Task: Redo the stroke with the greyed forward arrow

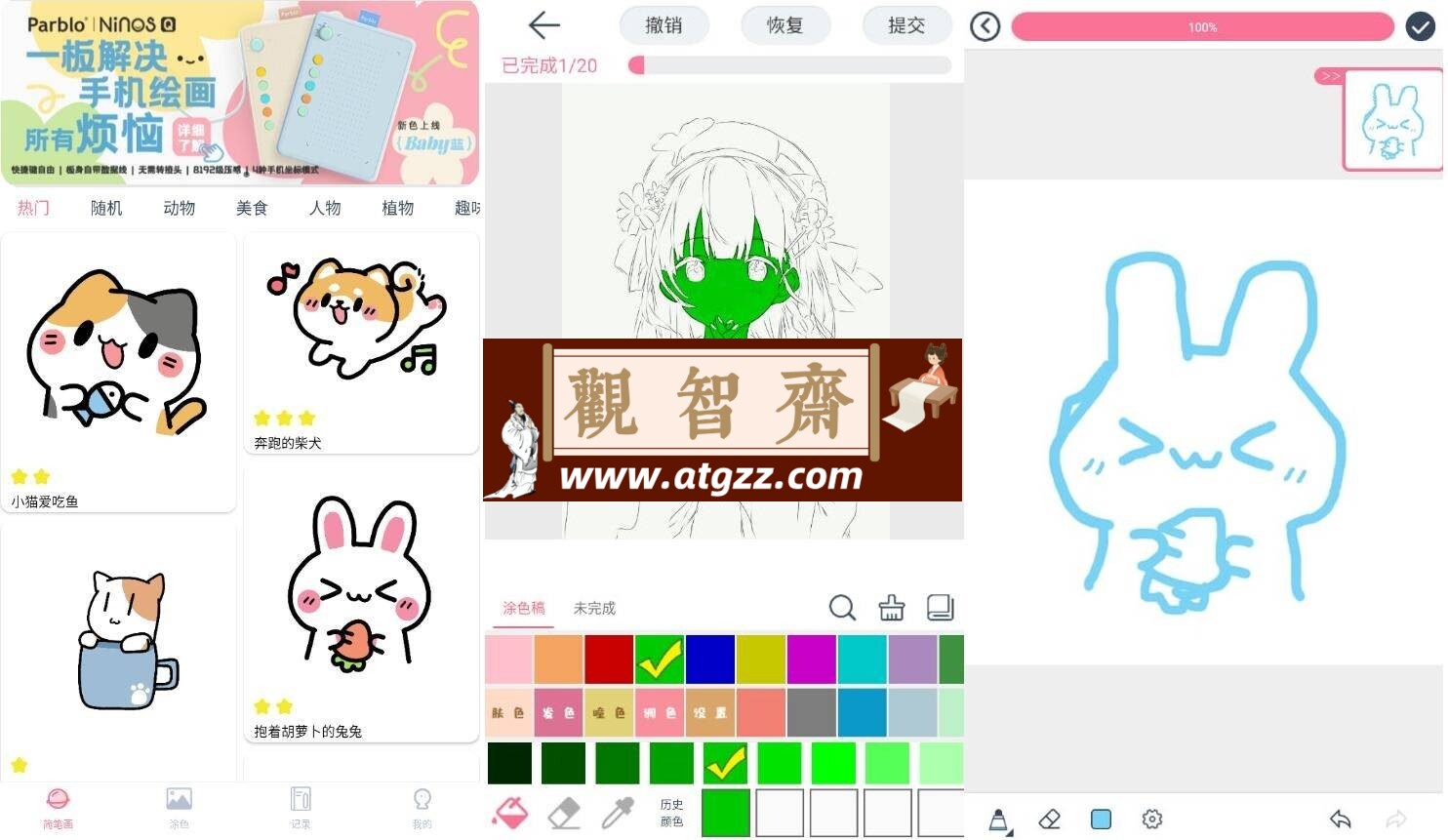Action: (x=1396, y=820)
